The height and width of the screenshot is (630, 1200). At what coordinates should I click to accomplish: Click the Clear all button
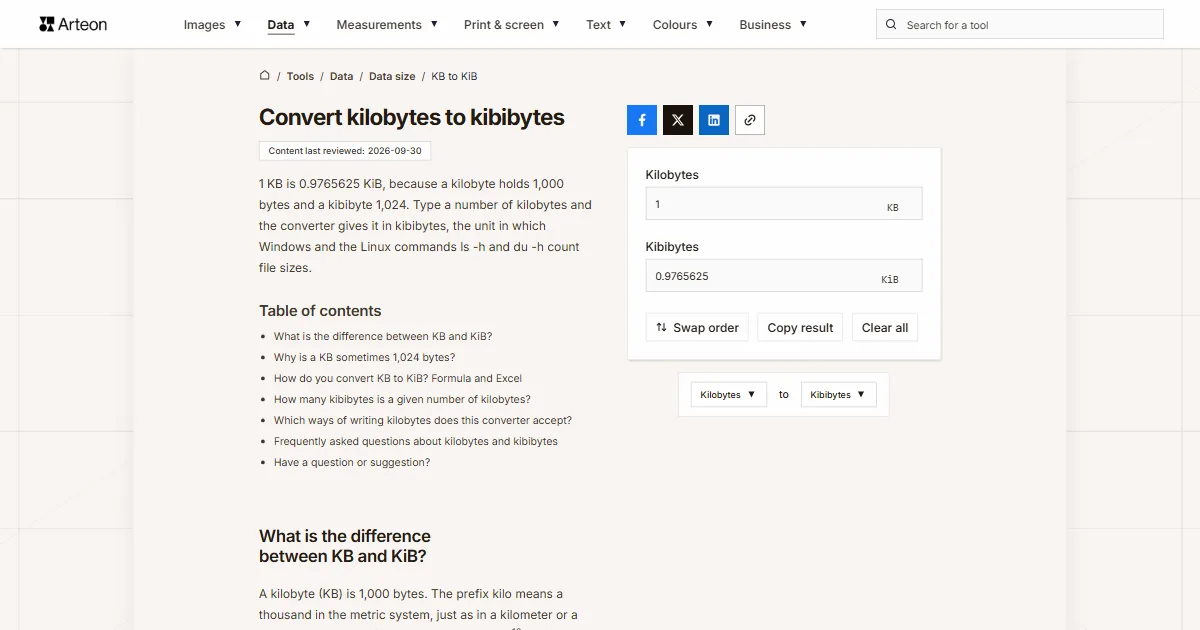885,328
